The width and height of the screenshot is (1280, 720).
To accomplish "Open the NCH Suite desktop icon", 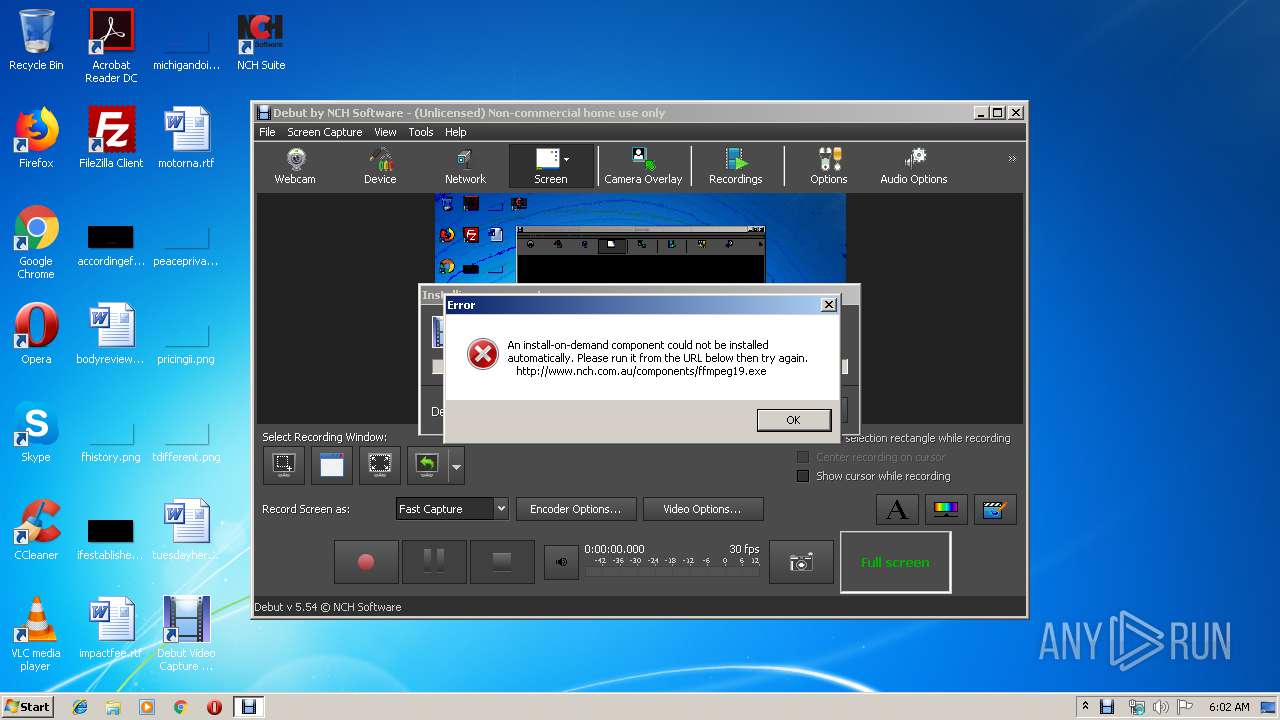I will (x=261, y=42).
